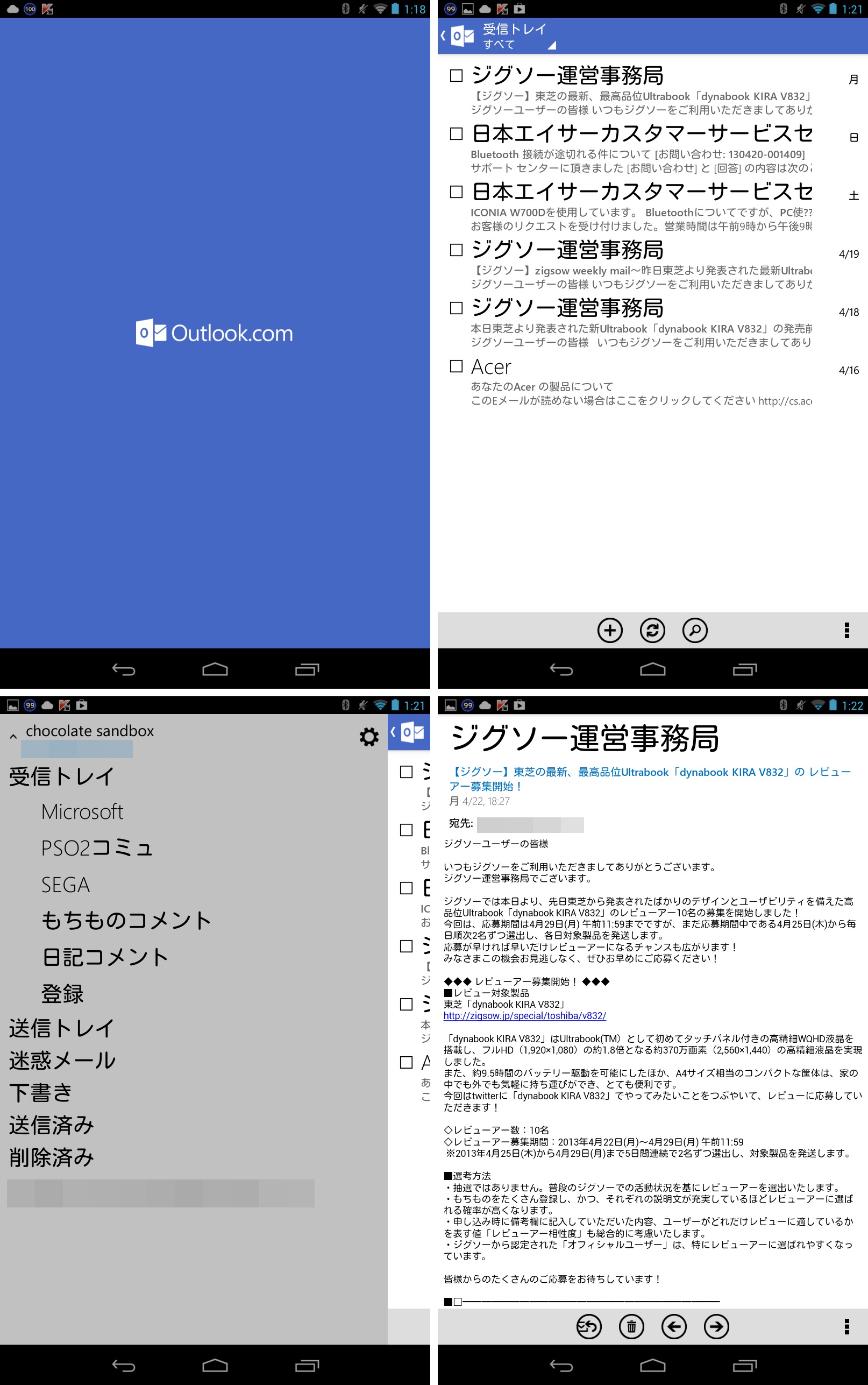Open the Microsoft subfolder
This screenshot has width=868, height=1385.
click(x=82, y=812)
